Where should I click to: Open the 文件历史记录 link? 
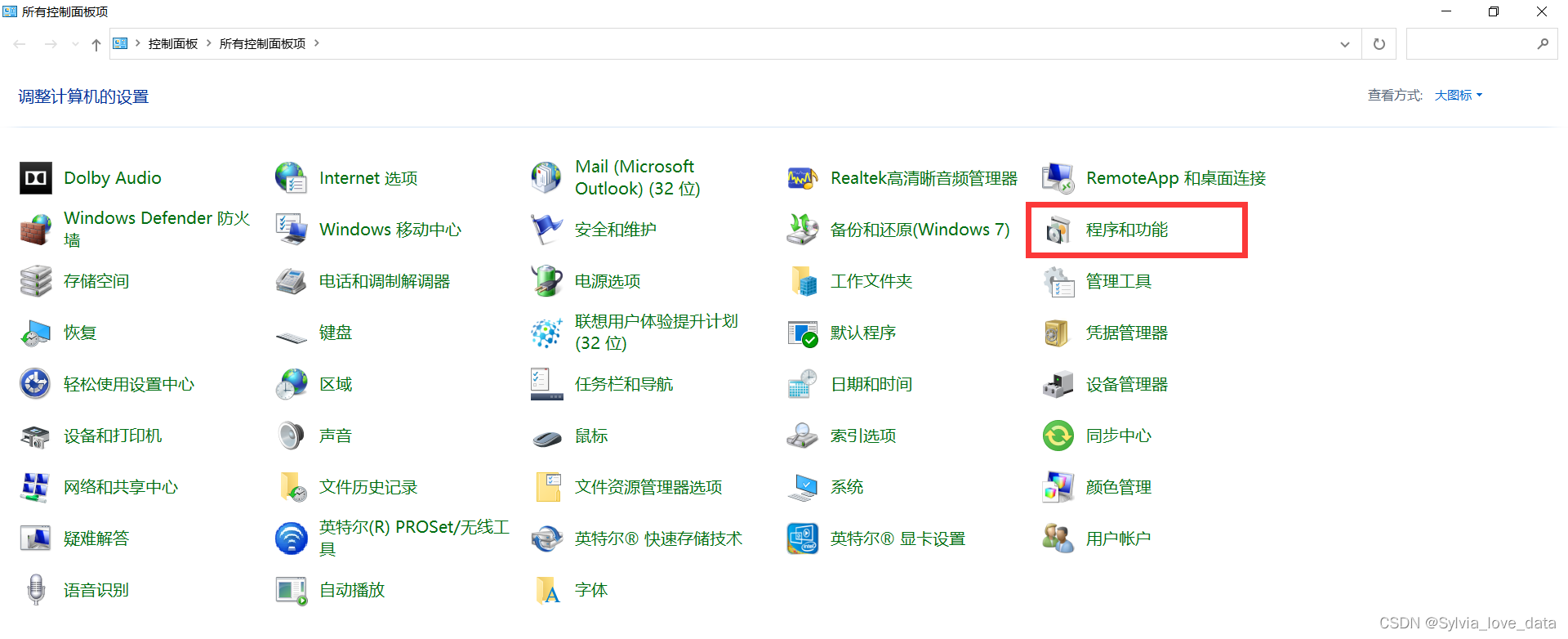tap(368, 487)
